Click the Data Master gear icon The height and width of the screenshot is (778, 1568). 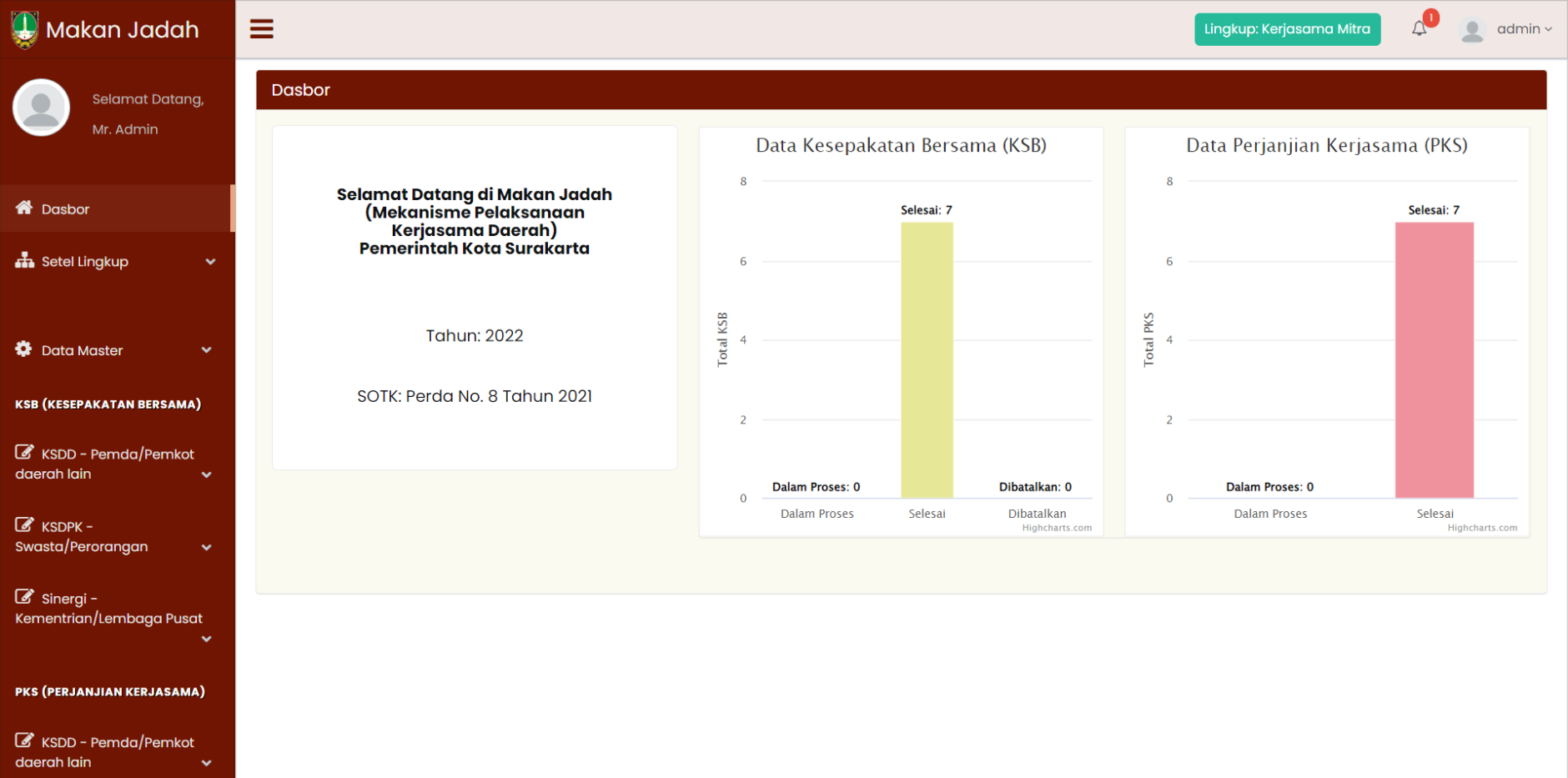pos(24,349)
